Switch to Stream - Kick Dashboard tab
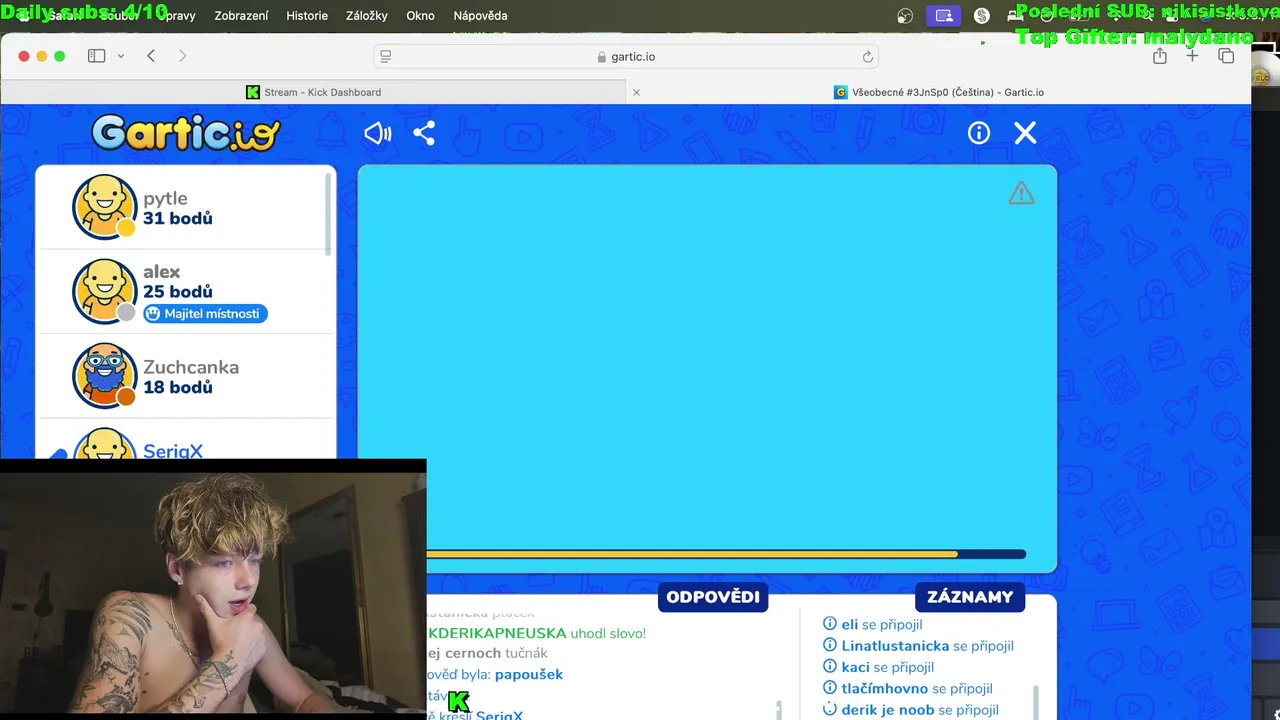 point(313,92)
